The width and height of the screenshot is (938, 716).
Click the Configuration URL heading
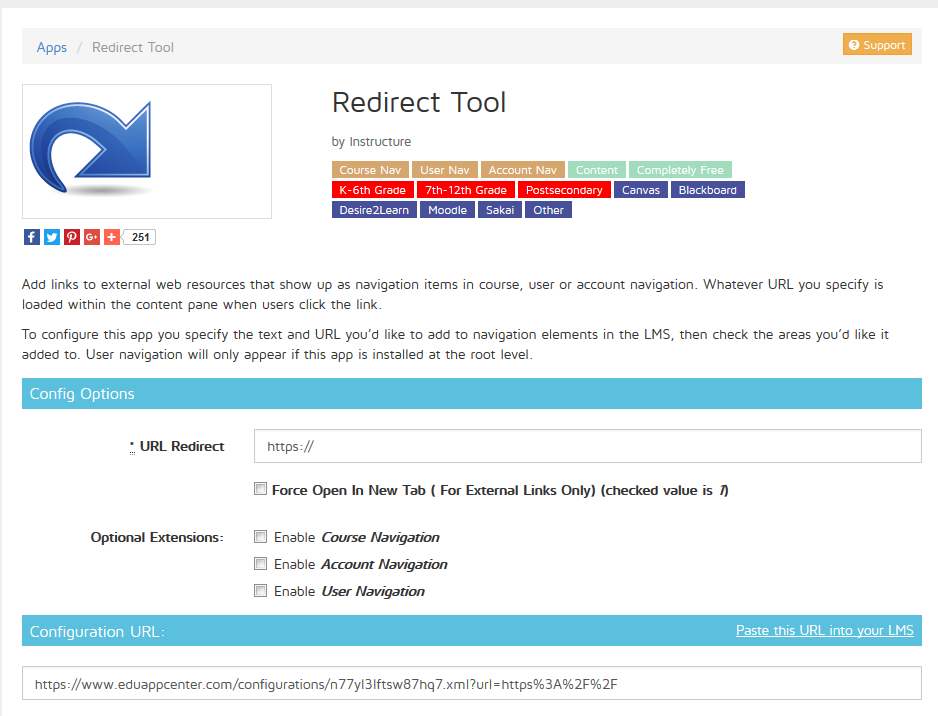pos(97,632)
